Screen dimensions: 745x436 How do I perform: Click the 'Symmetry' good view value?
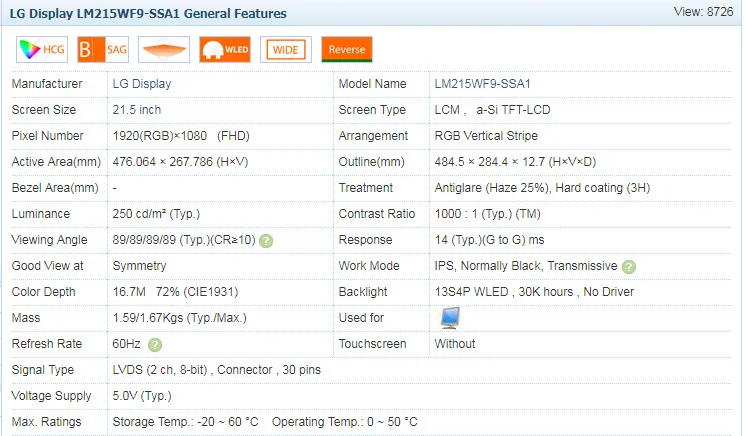click(139, 266)
